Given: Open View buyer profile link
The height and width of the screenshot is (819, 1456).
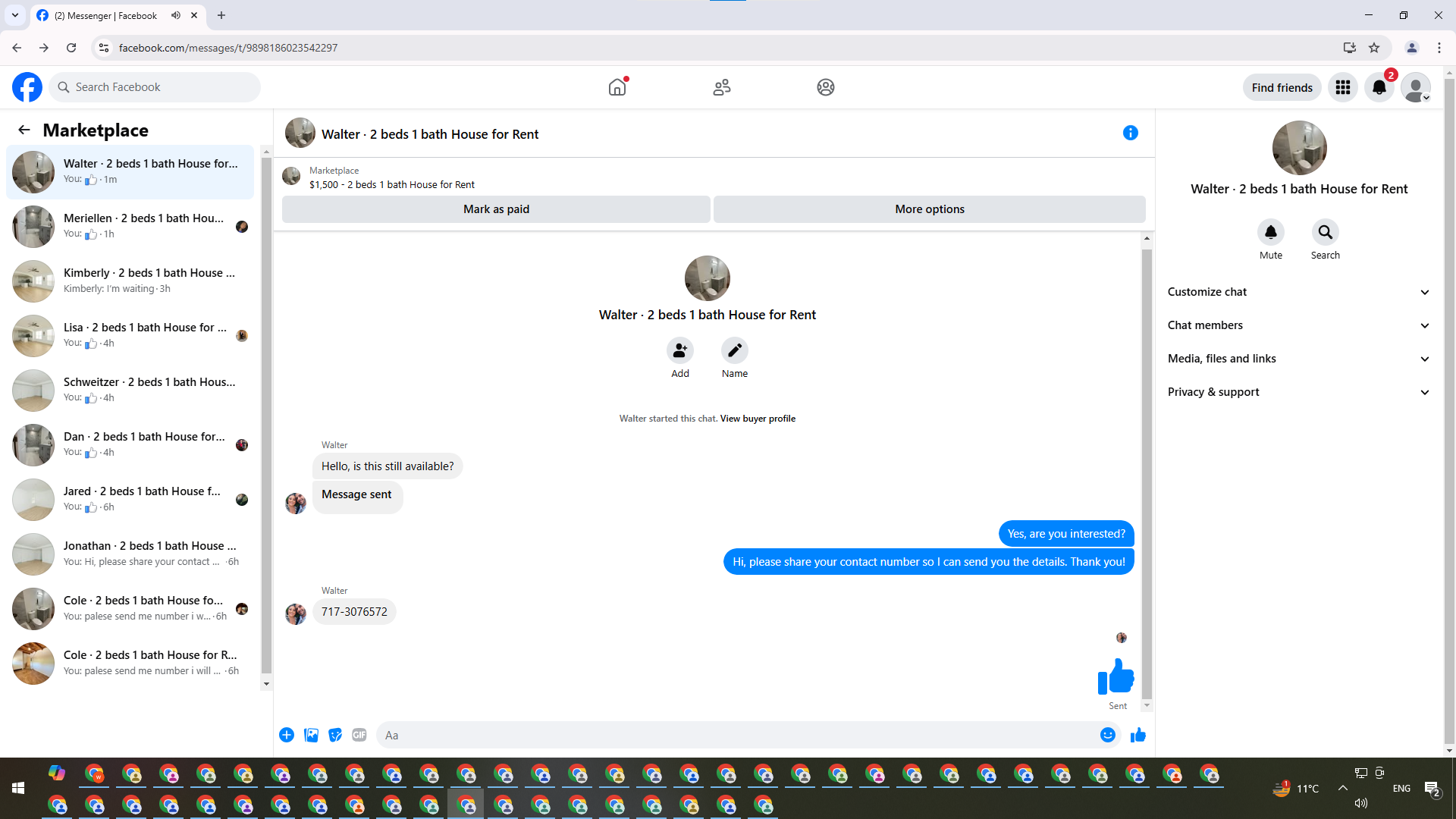Looking at the screenshot, I should (758, 419).
